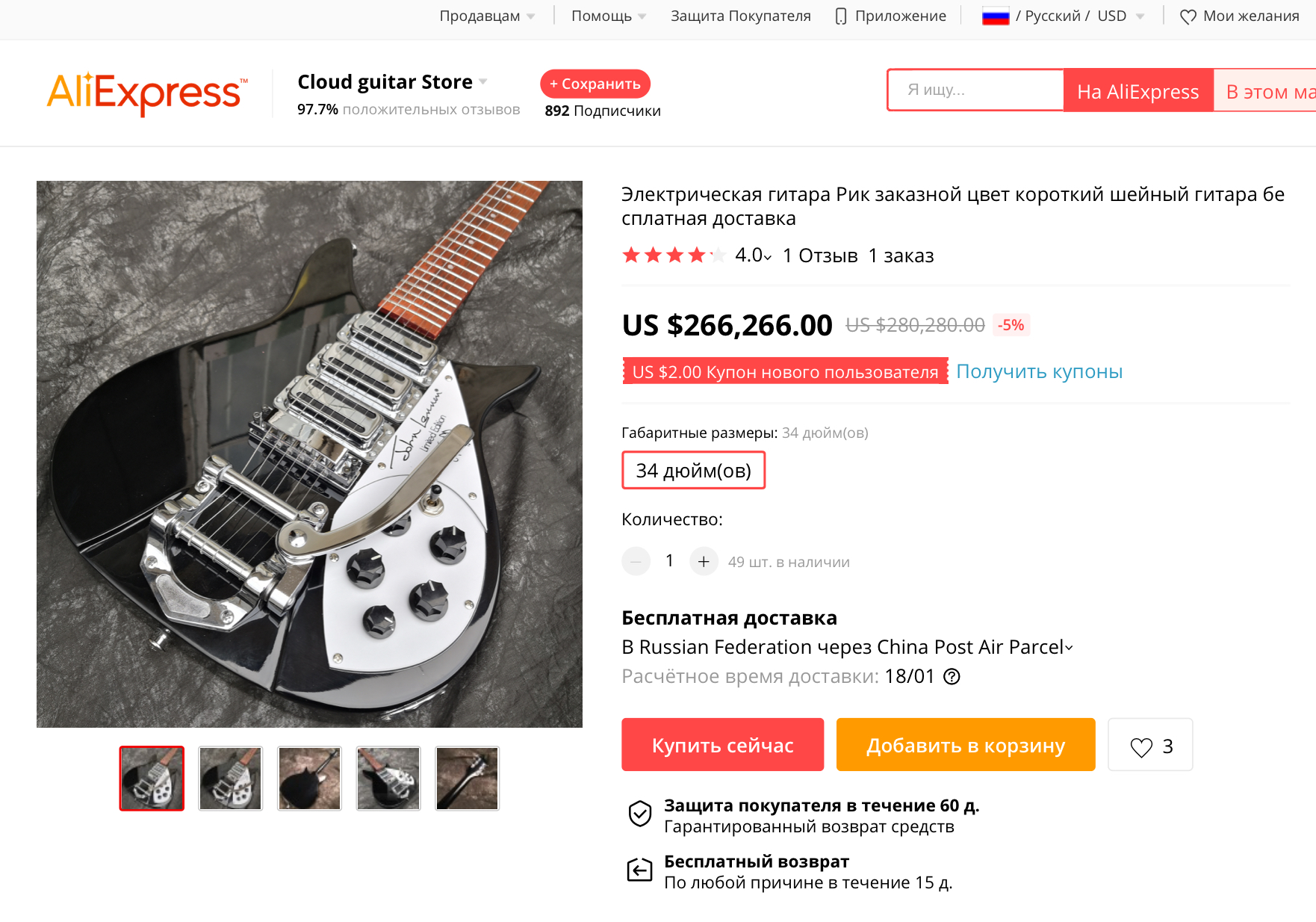
Task: Open Защита Покупателя link in top bar
Action: tap(740, 16)
